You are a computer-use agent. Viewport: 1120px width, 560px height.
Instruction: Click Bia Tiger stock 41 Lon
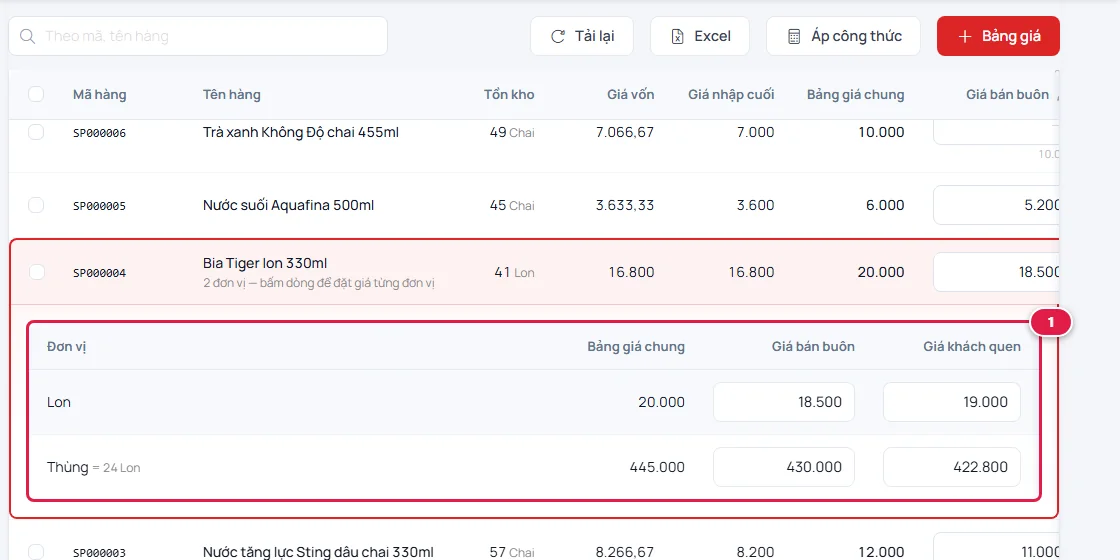[514, 272]
